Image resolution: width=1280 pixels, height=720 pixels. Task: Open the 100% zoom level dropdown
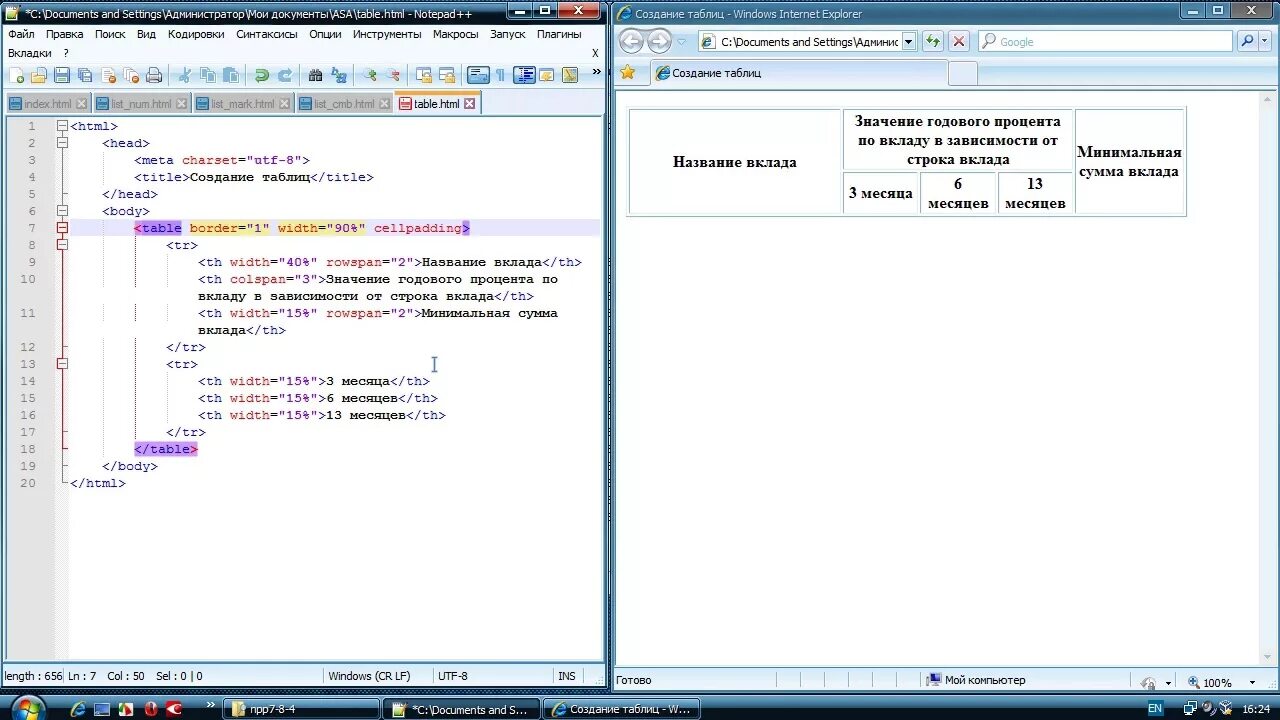(x=1253, y=682)
